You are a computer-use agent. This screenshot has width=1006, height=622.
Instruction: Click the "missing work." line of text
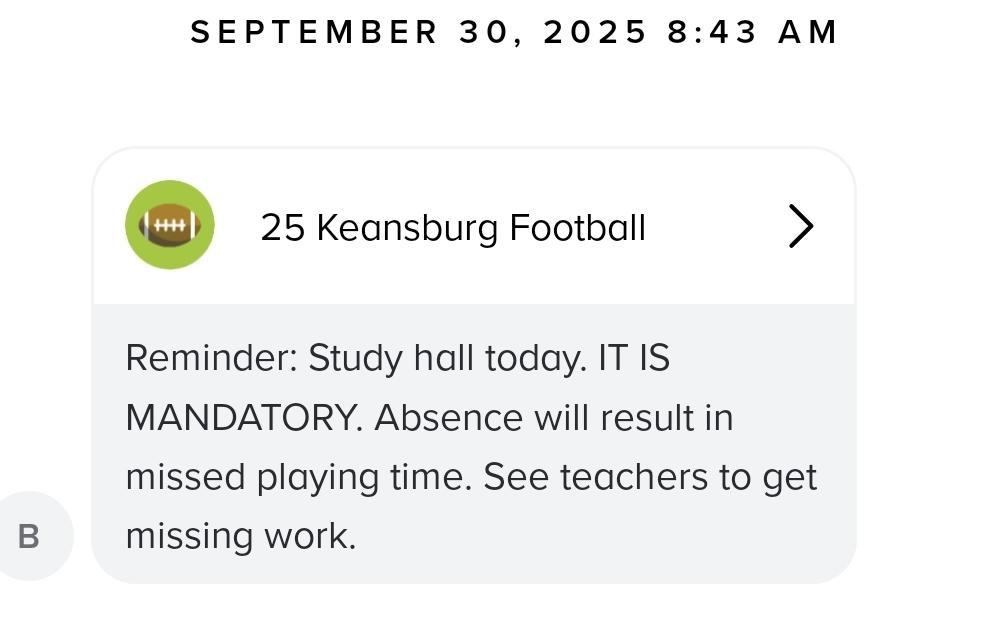pos(240,536)
